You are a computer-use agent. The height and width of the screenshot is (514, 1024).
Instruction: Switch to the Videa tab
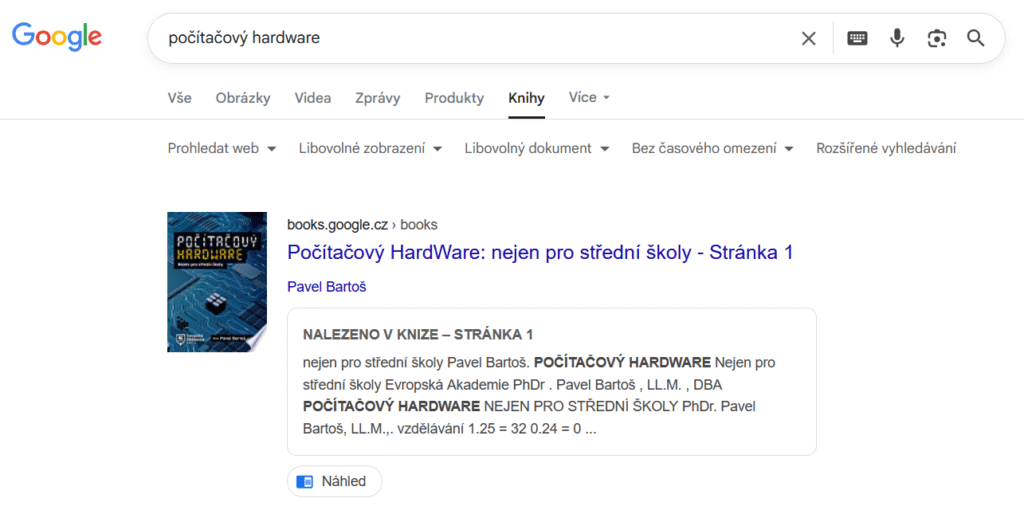313,98
